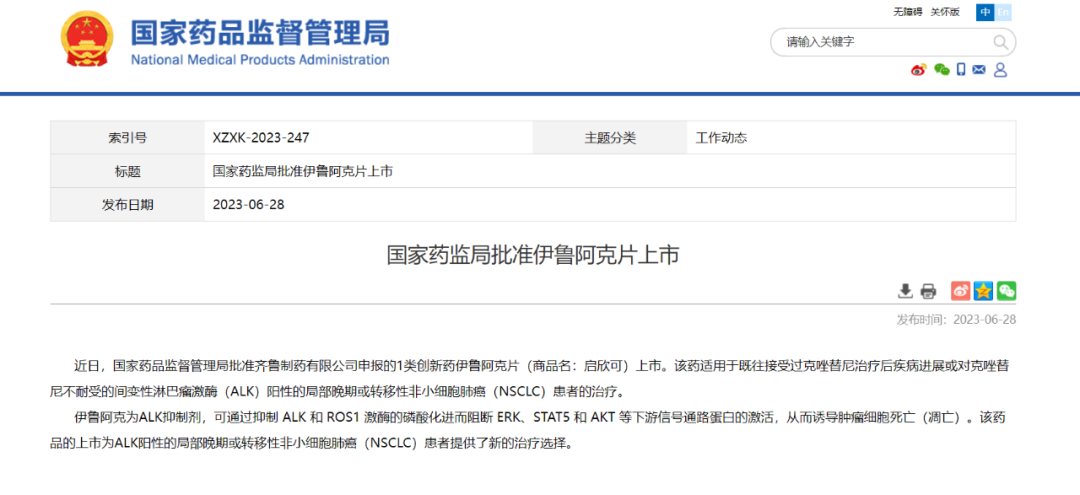Switch language to 中 (Chinese)

[985, 12]
